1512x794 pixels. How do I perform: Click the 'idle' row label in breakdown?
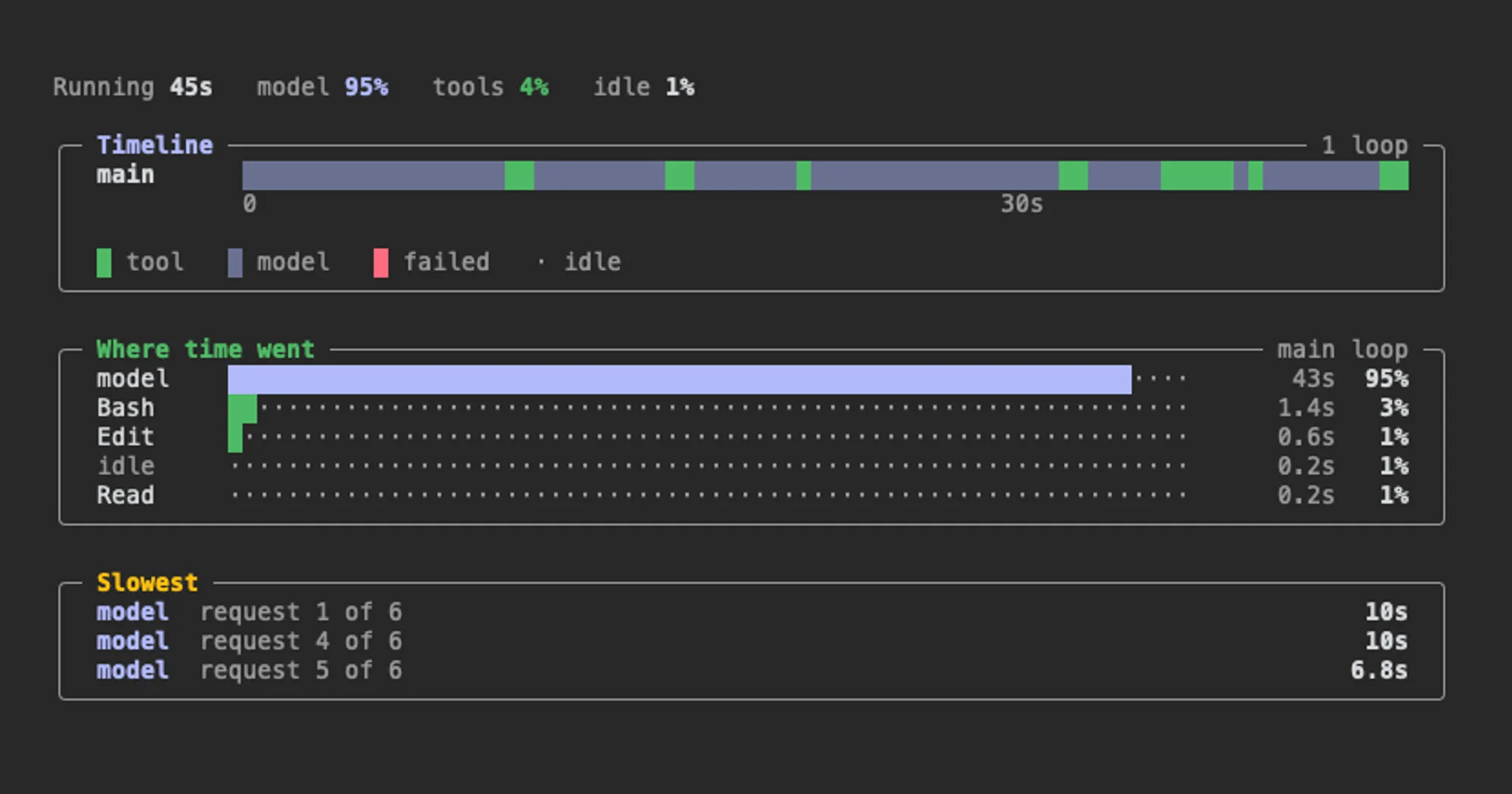tap(125, 467)
